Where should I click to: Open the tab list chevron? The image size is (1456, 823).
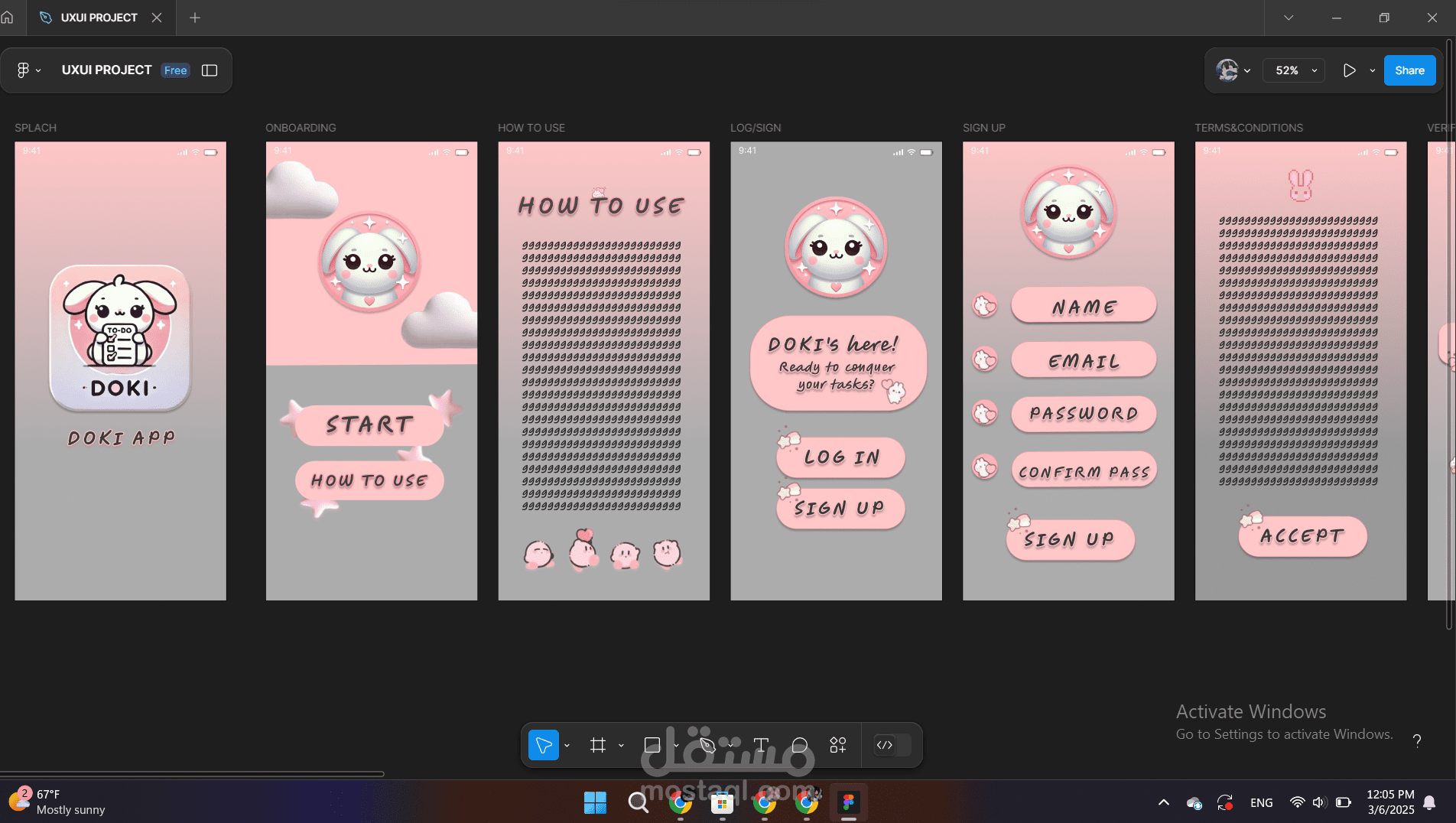pos(1289,18)
